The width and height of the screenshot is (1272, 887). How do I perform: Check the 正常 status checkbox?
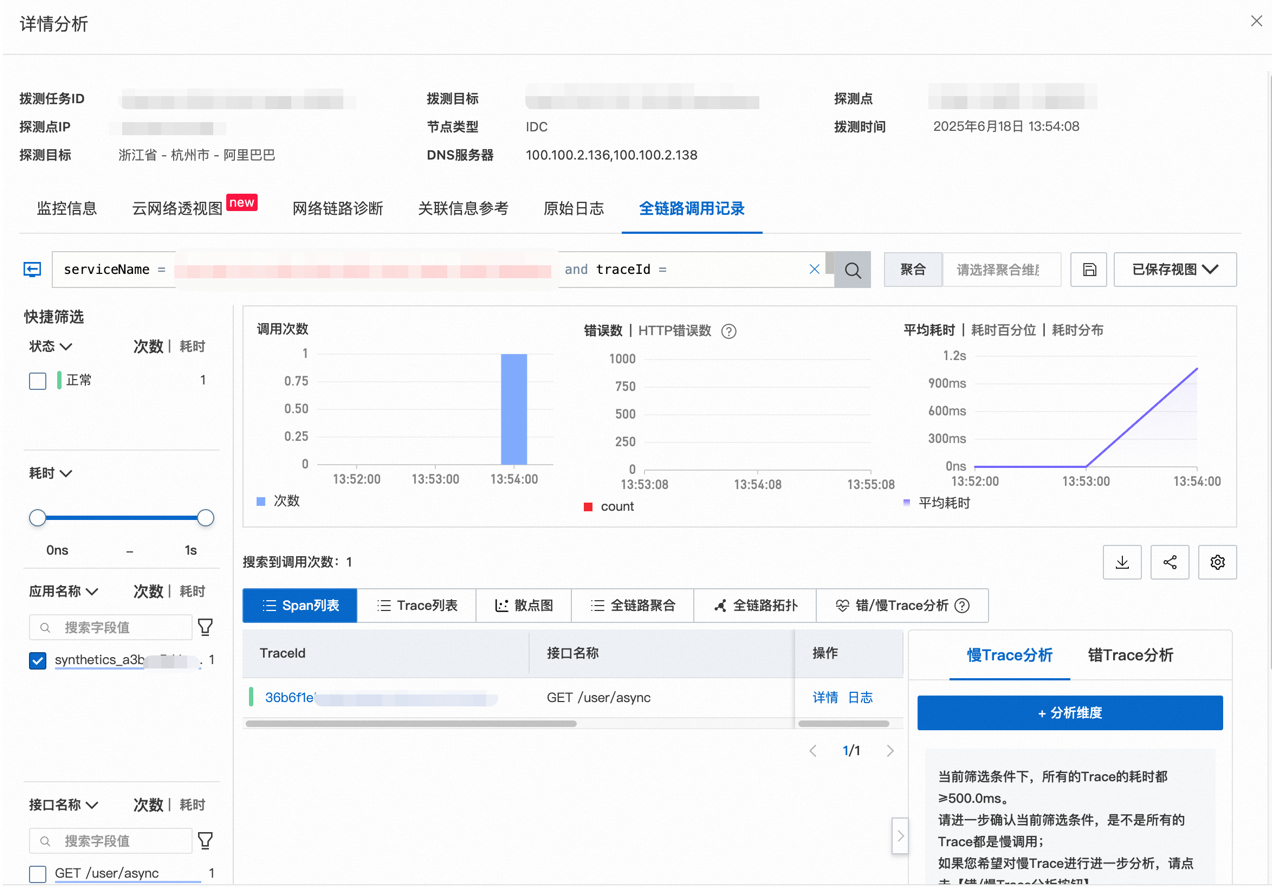point(38,381)
